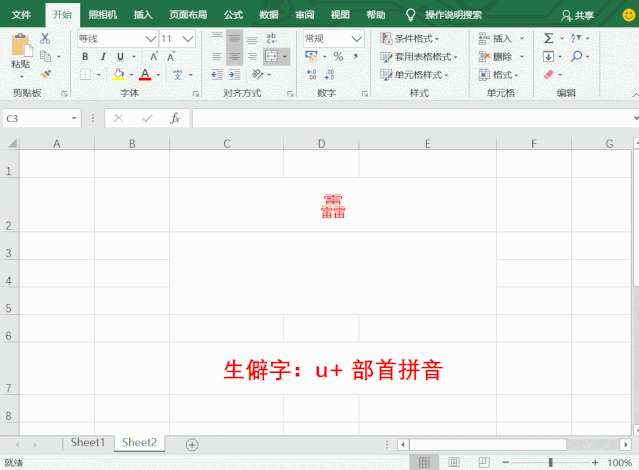The height and width of the screenshot is (470, 639).
Task: Align text right
Action: [x=252, y=57]
